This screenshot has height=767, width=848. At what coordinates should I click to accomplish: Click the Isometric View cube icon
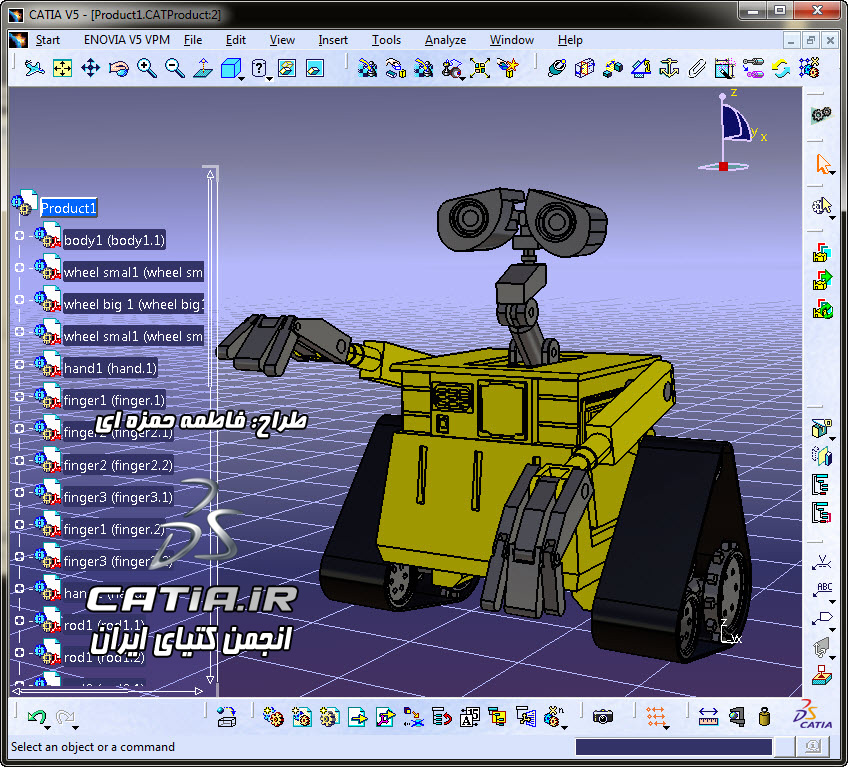tap(230, 68)
